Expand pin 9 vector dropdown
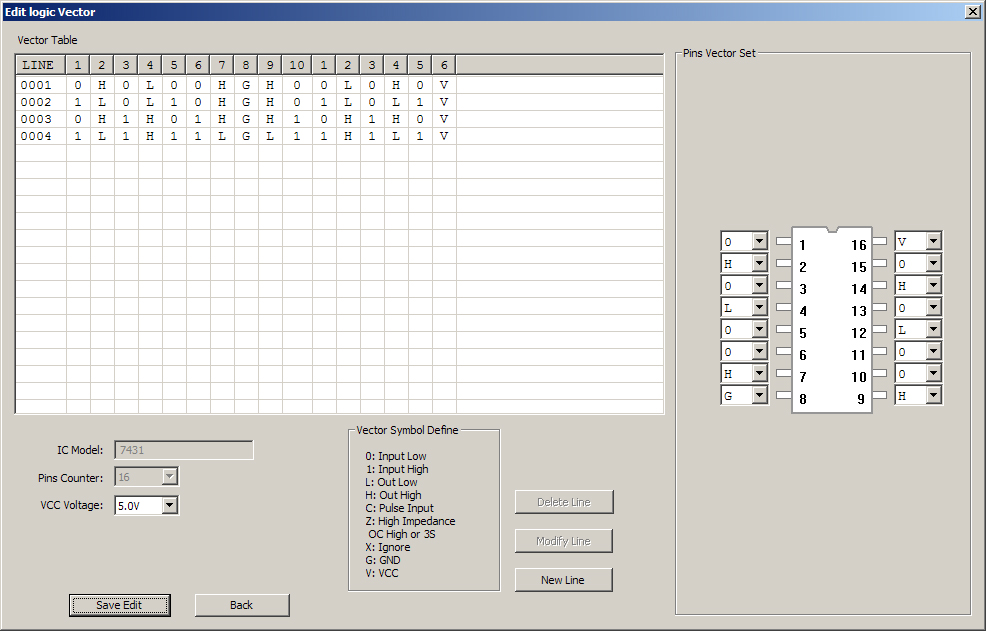Viewport: 986px width, 631px height. pyautogui.click(x=933, y=396)
